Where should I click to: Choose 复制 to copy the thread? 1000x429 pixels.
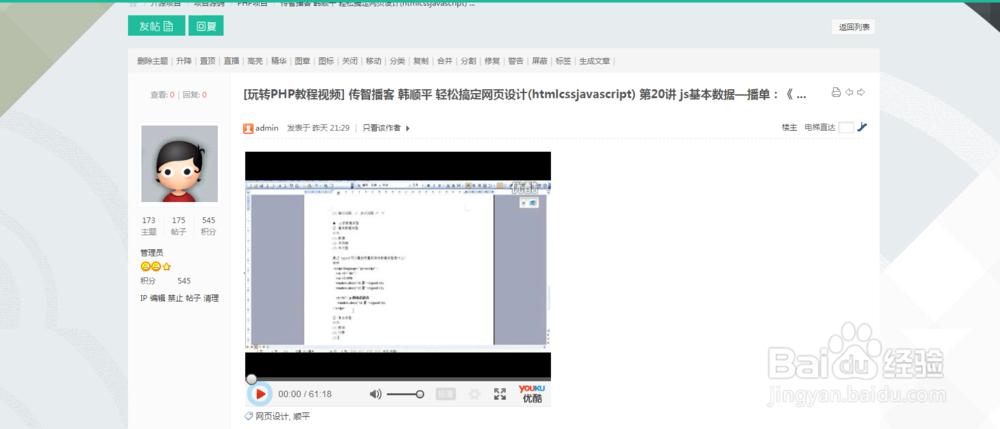click(x=421, y=61)
